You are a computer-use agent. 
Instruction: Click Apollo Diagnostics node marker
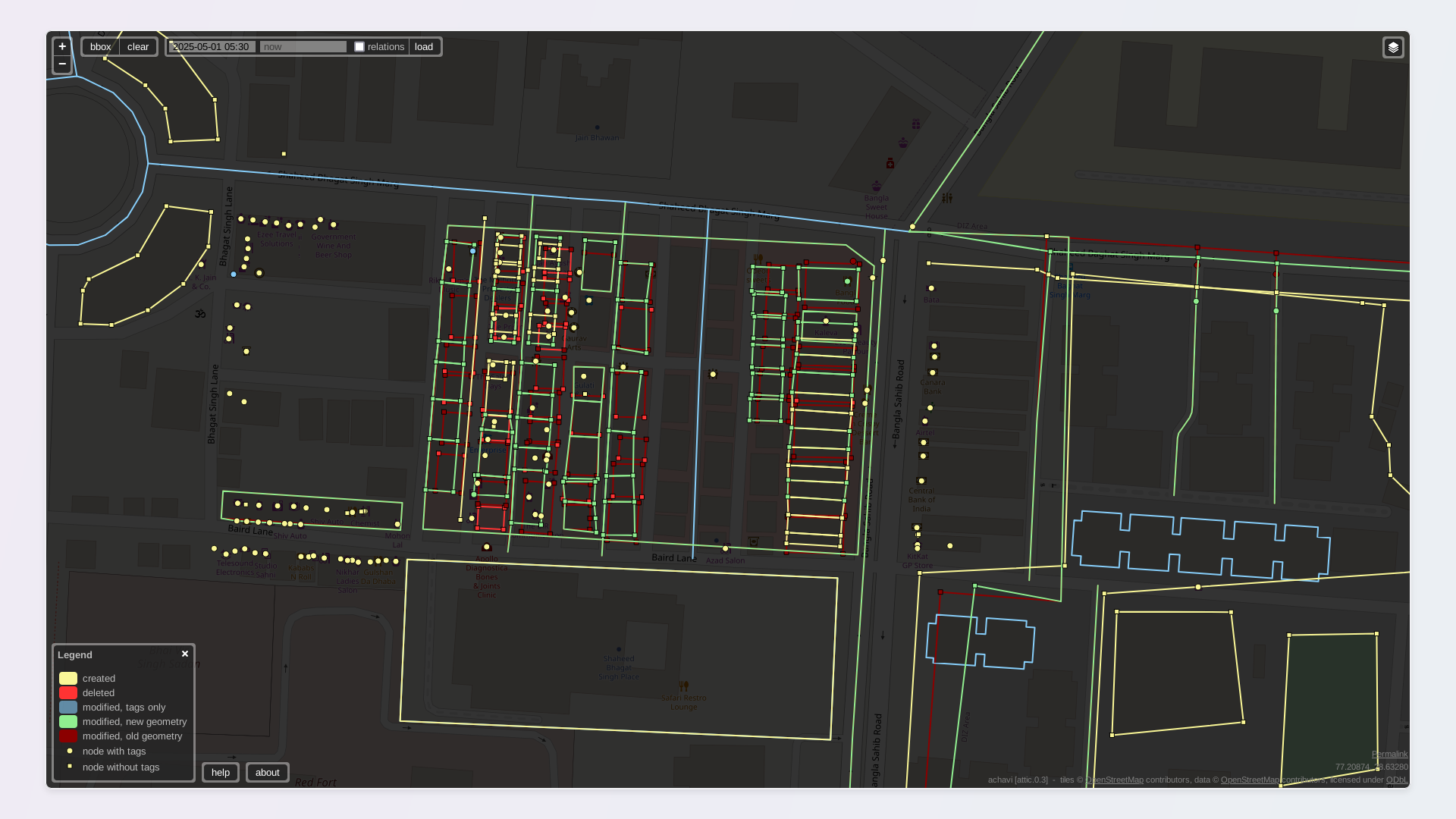487,547
